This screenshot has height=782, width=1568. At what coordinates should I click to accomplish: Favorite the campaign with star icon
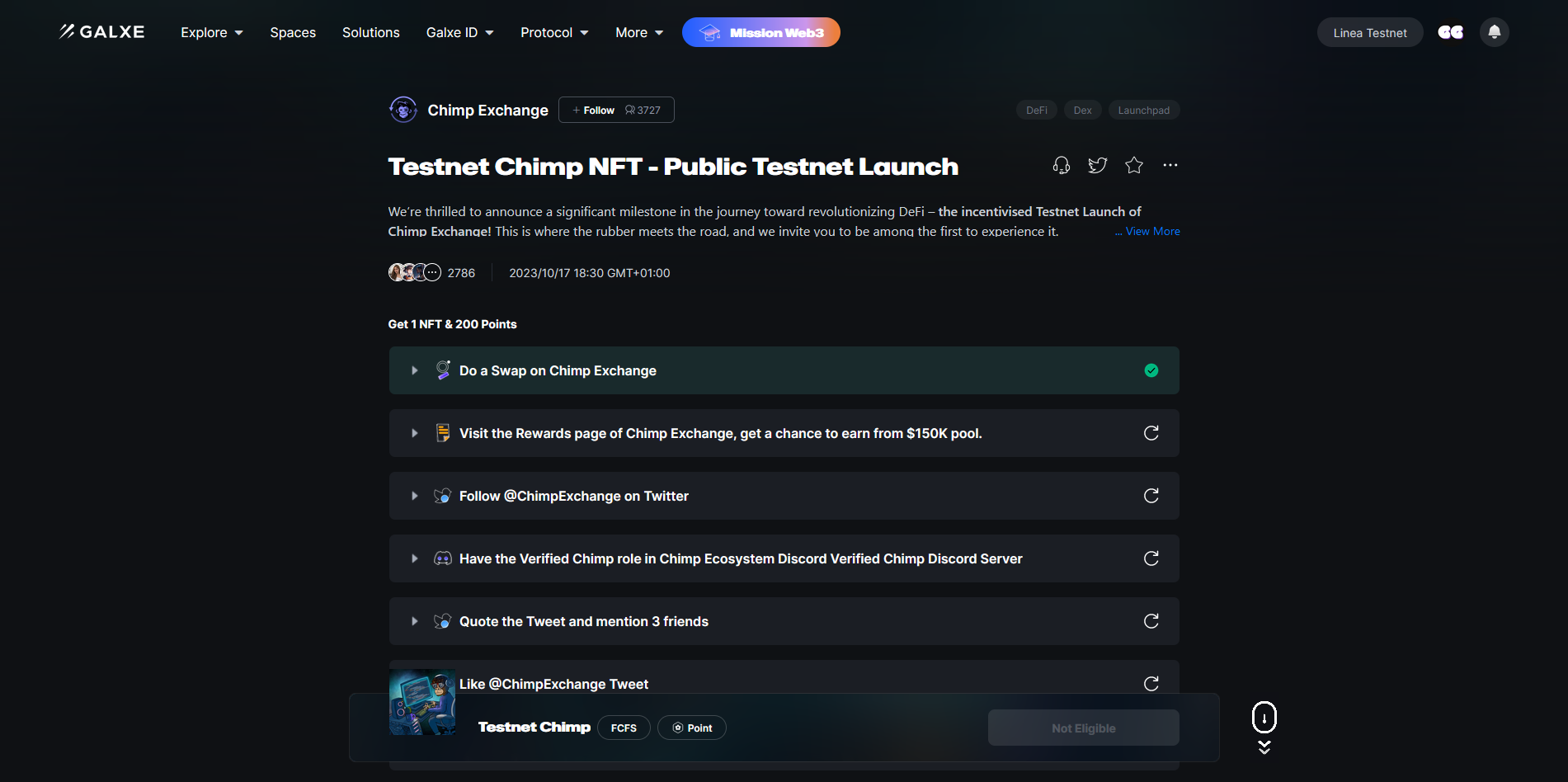pos(1134,166)
